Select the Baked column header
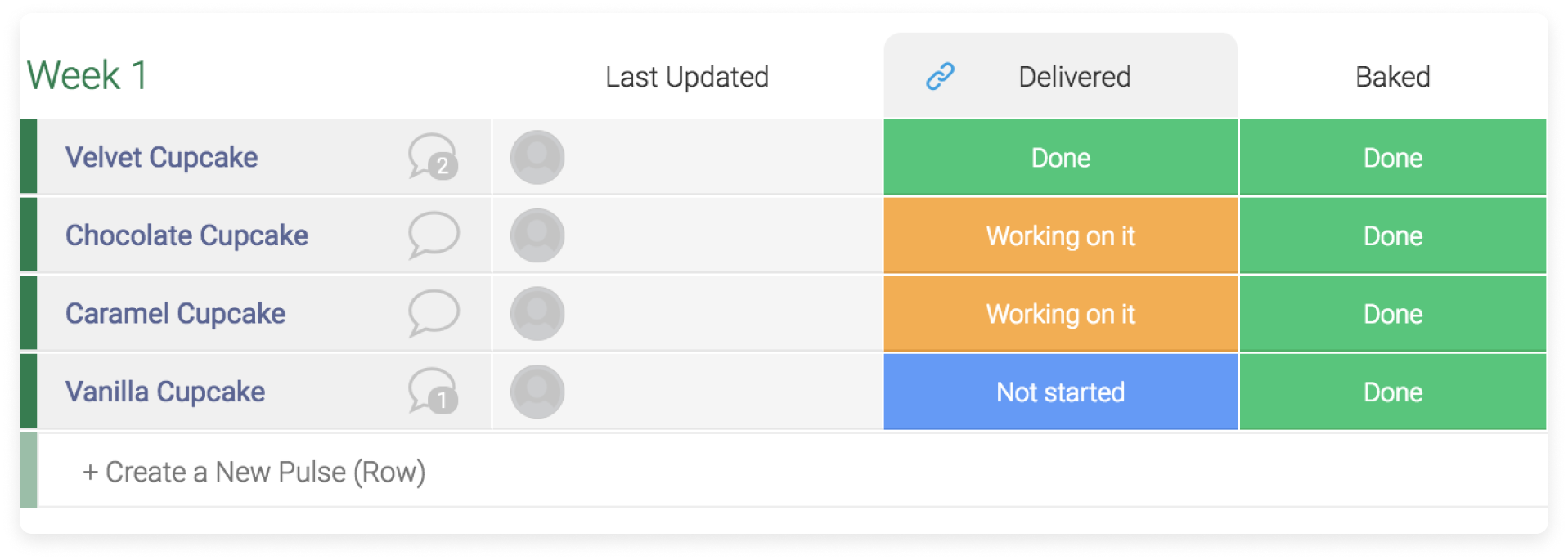This screenshot has height=560, width=1568. [x=1392, y=77]
